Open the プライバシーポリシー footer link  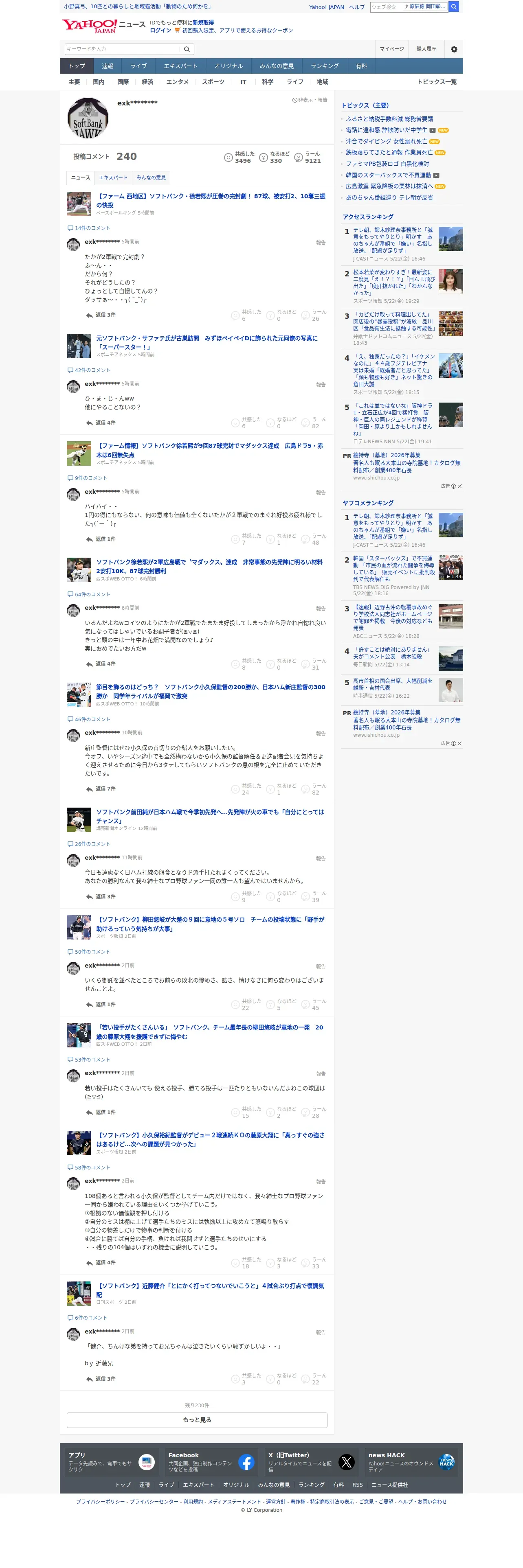pyautogui.click(x=101, y=1502)
